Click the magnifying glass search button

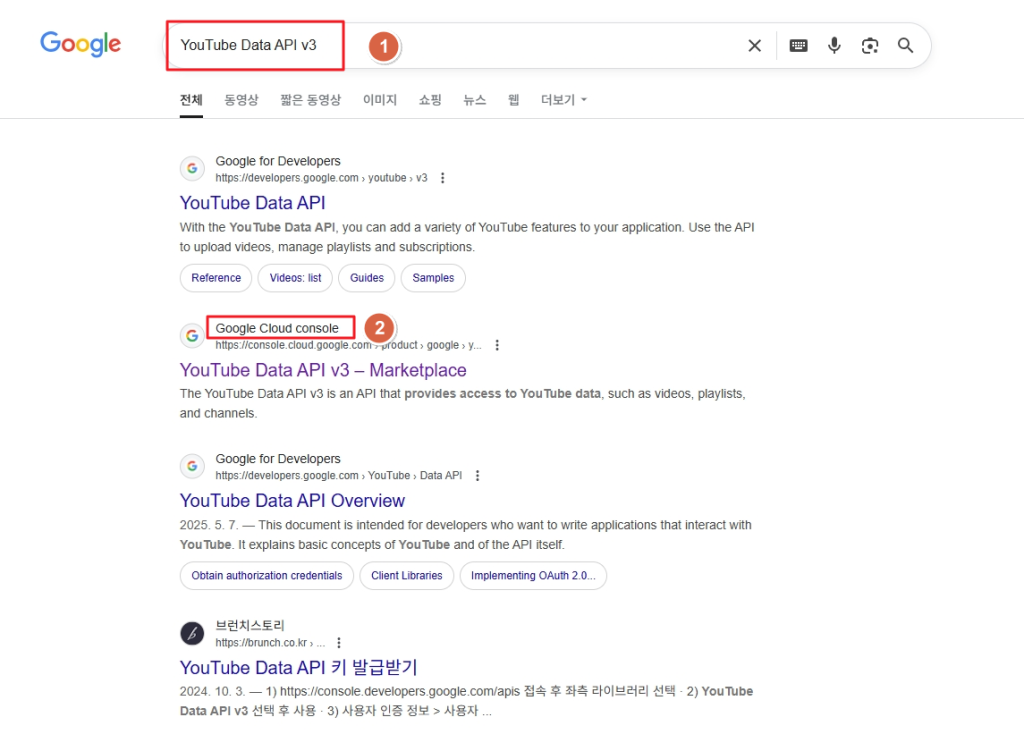906,46
